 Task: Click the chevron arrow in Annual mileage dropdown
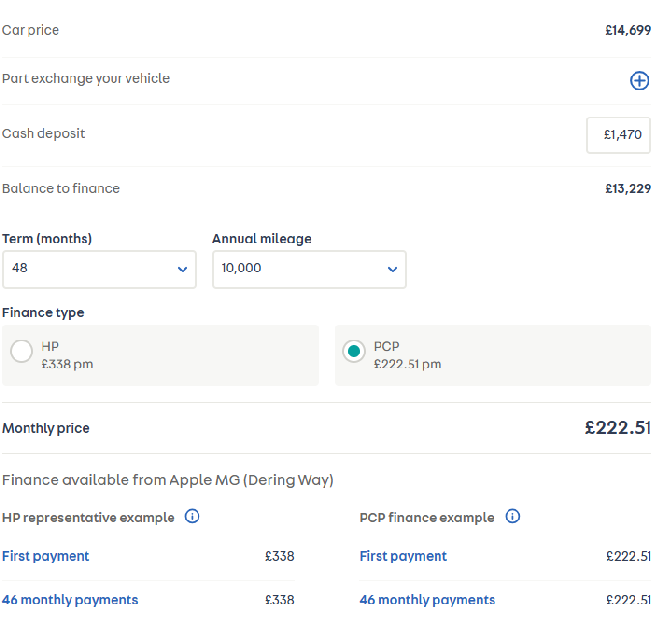(x=392, y=269)
